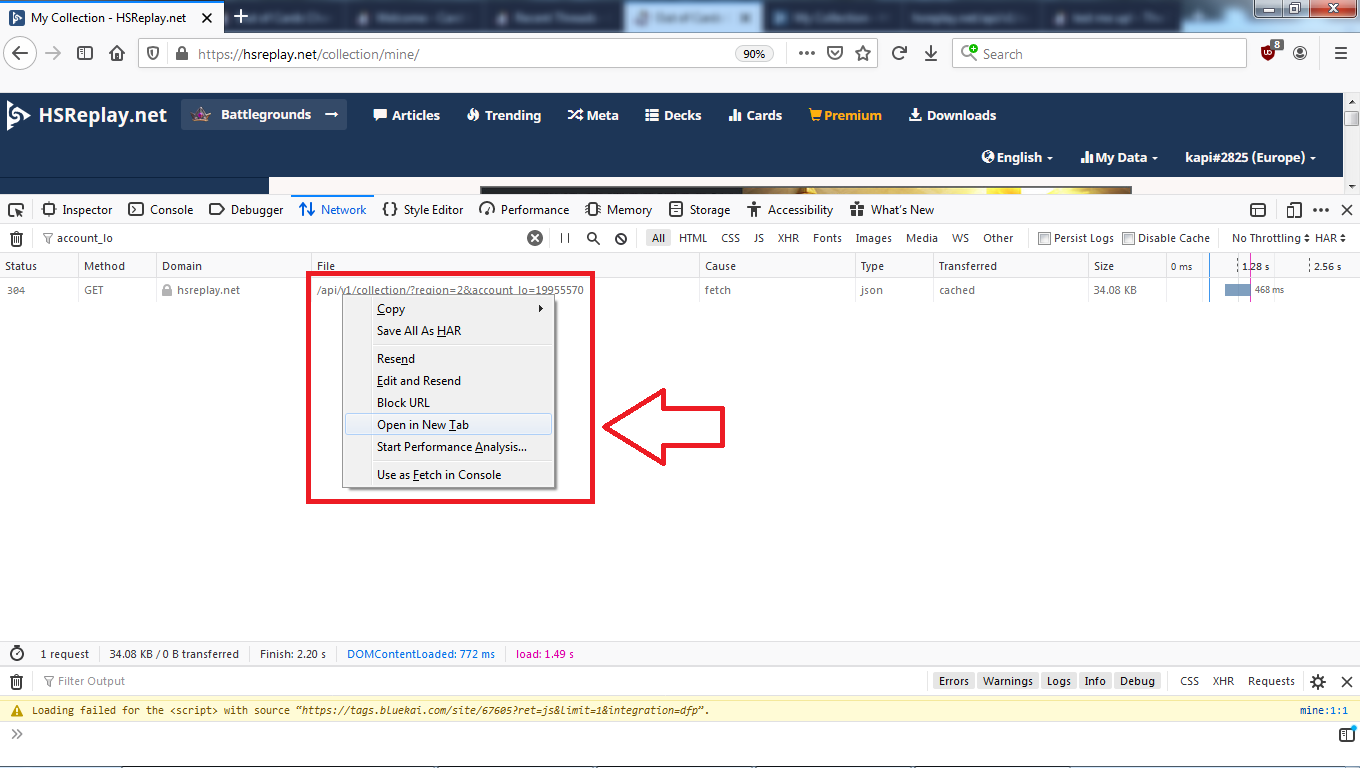Click the 90% zoom level indicator
1360x768 pixels.
755,54
